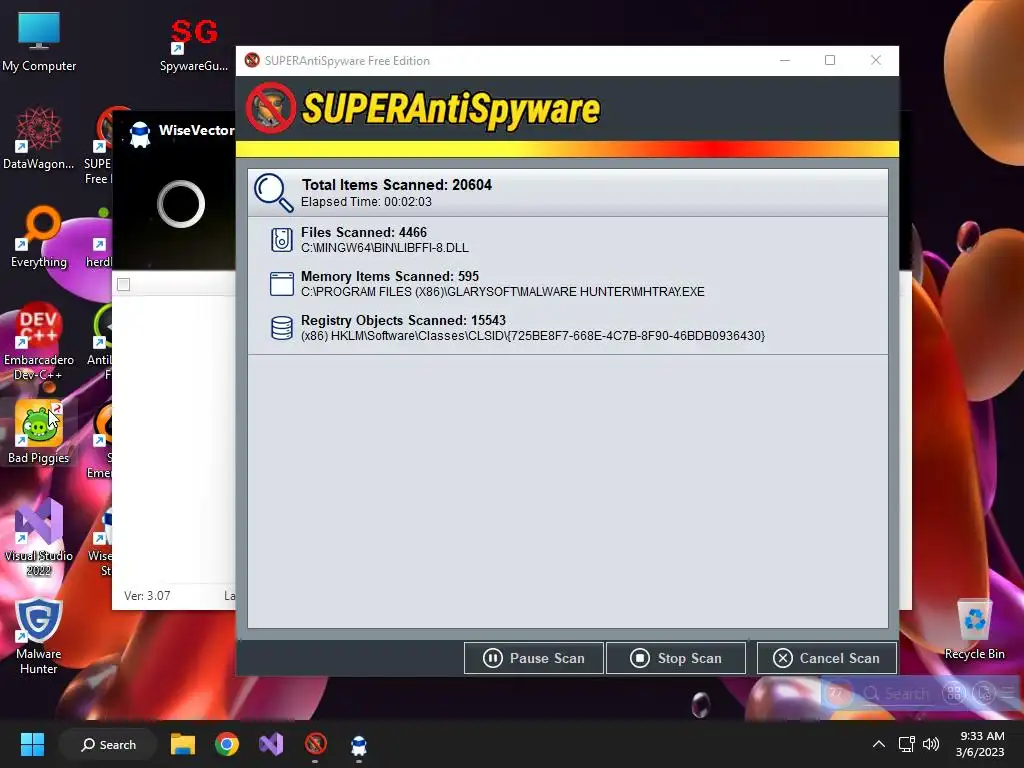Close the SUPERAntiSpyware window
Image resolution: width=1024 pixels, height=768 pixels.
tap(876, 60)
